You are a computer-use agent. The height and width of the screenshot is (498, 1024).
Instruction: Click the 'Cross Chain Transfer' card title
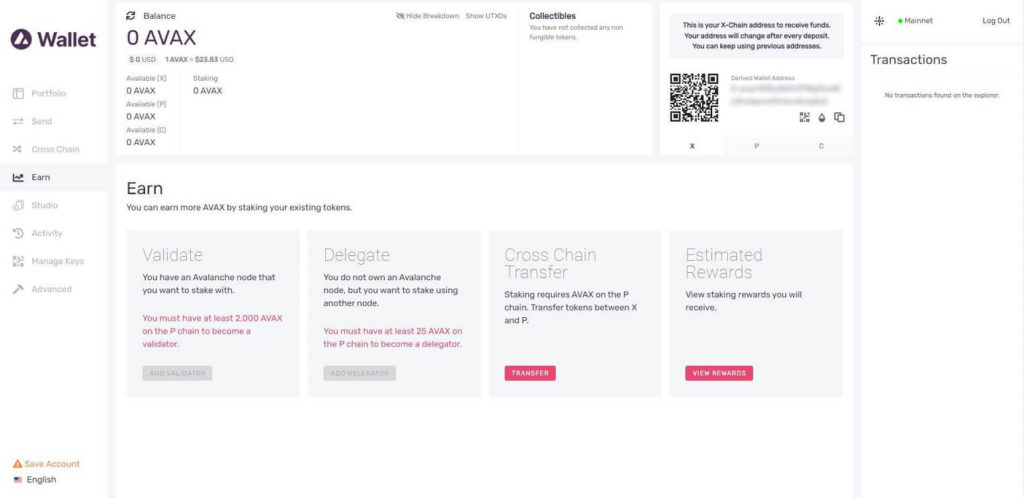[550, 263]
